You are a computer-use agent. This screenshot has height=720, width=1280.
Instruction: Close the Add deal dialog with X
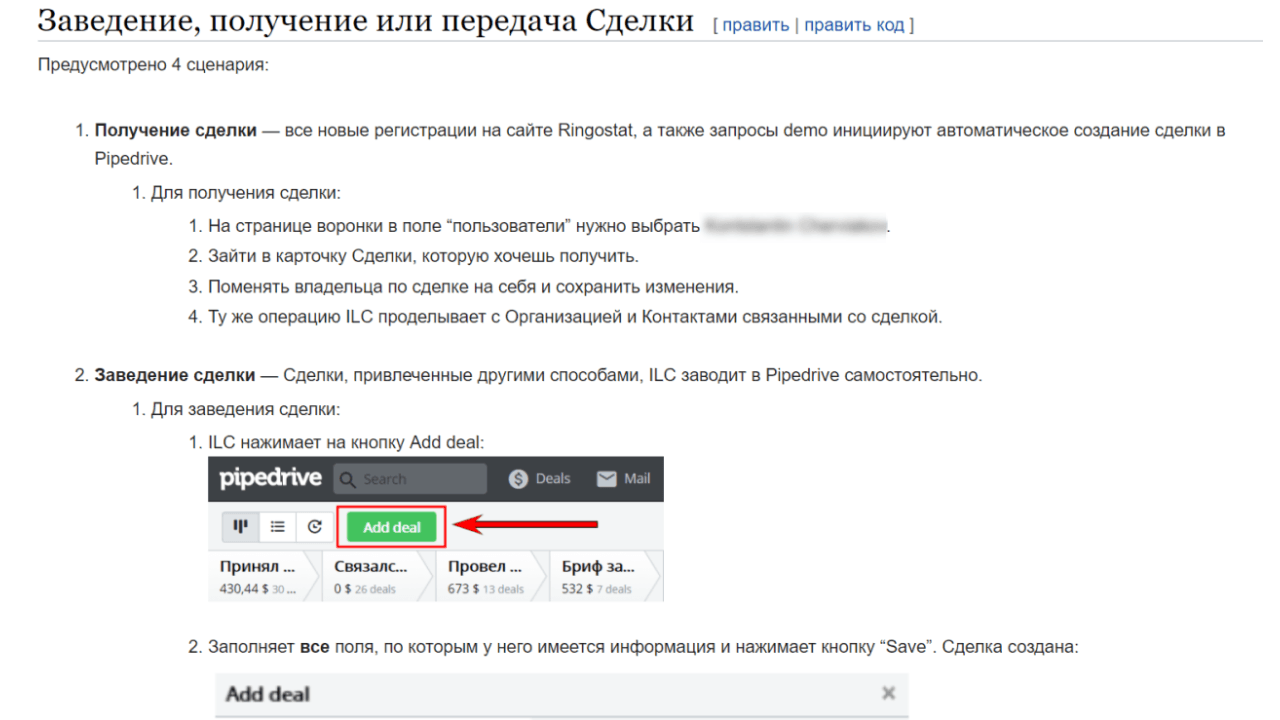pos(888,693)
